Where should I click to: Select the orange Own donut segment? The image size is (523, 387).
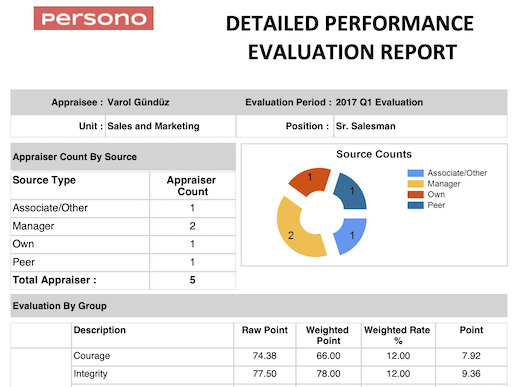coord(309,180)
